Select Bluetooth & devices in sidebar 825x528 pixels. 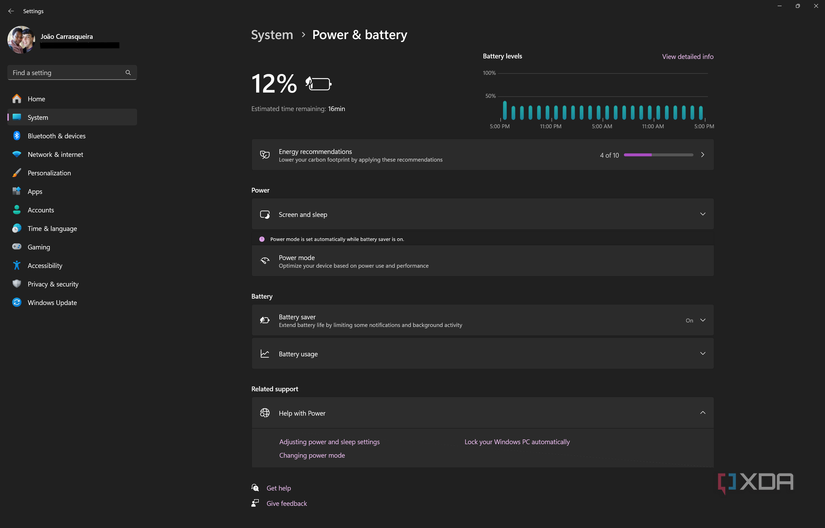coord(72,136)
